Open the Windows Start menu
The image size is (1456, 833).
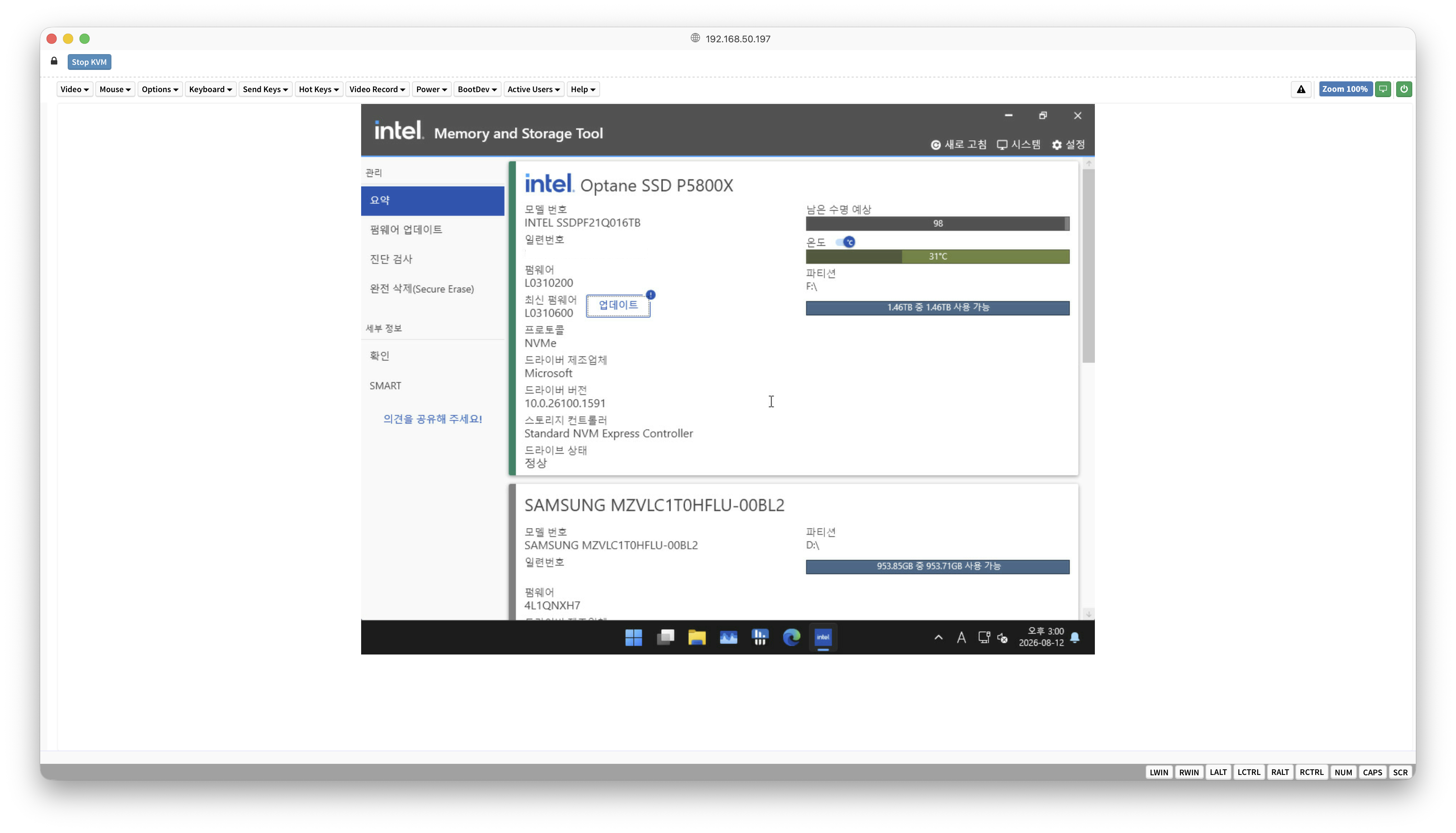click(x=634, y=637)
